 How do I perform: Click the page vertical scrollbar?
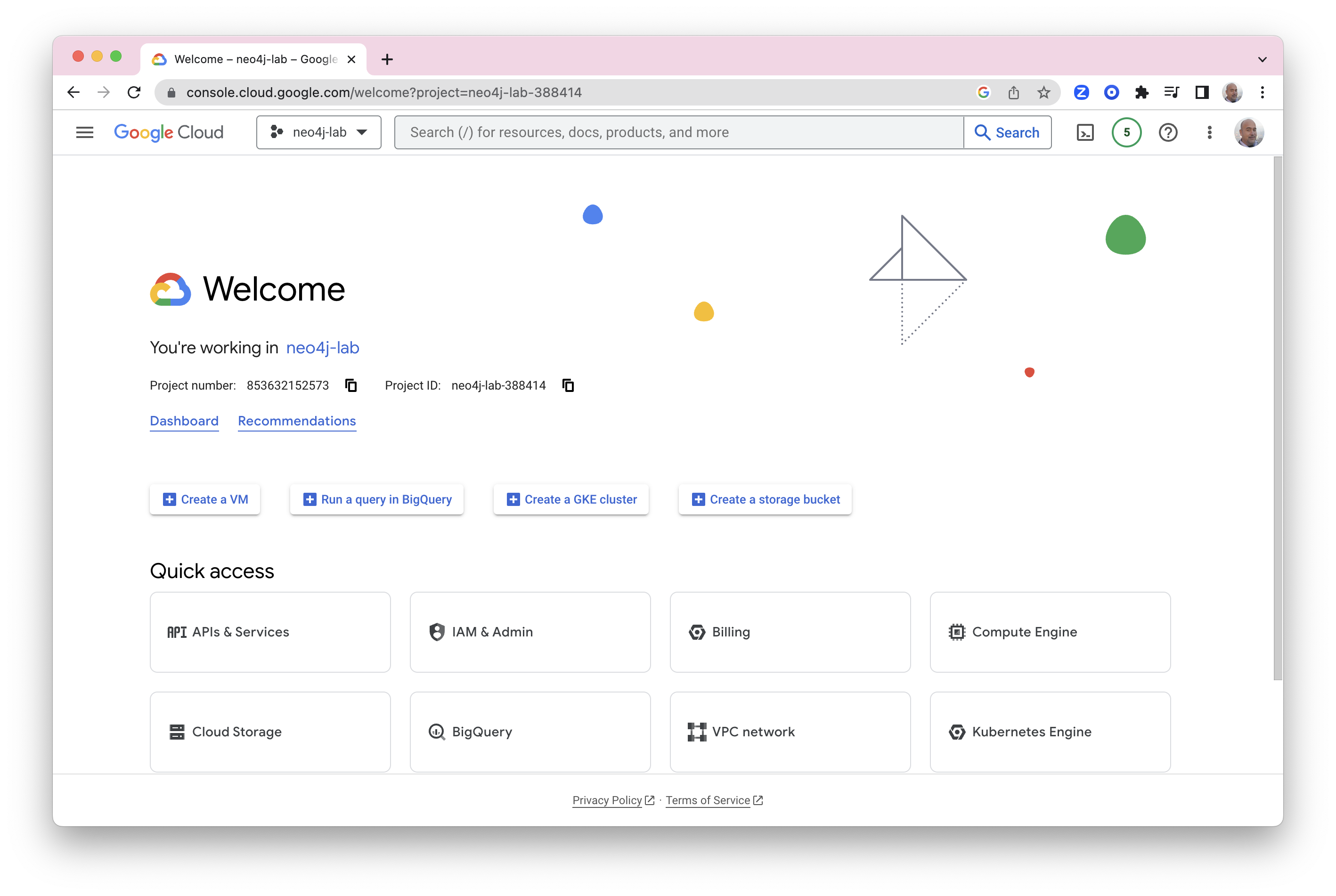pos(1278,417)
